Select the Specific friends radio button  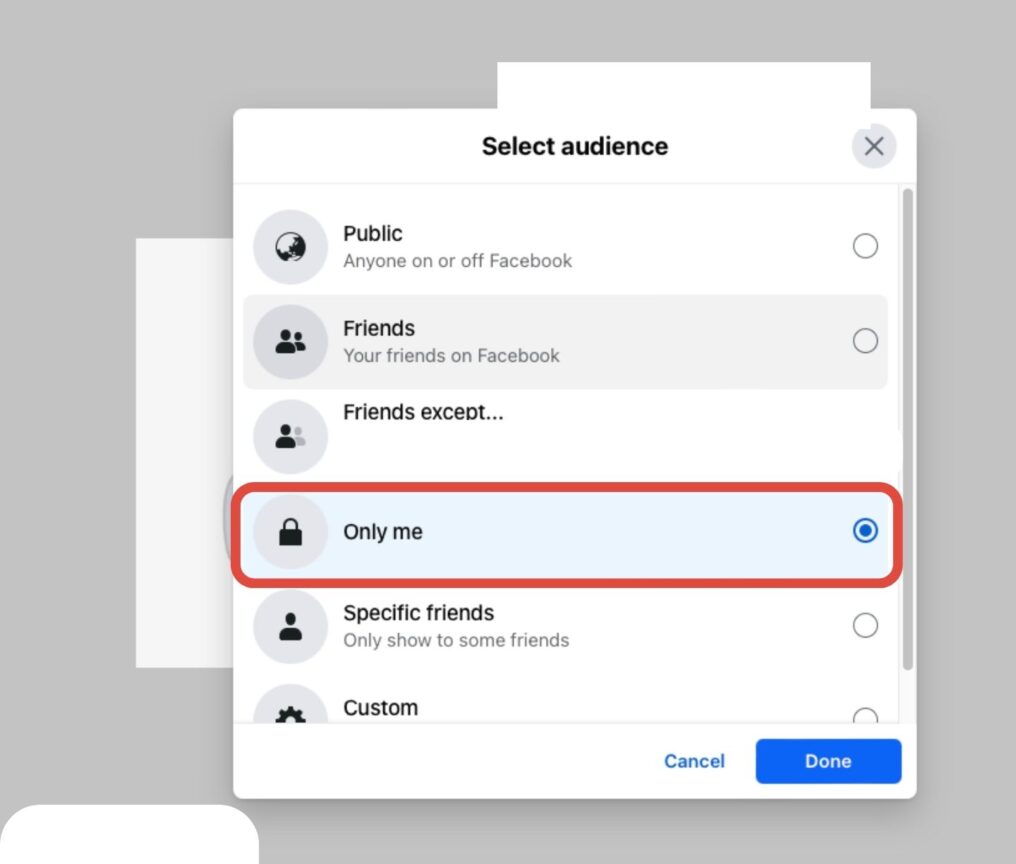pos(865,625)
